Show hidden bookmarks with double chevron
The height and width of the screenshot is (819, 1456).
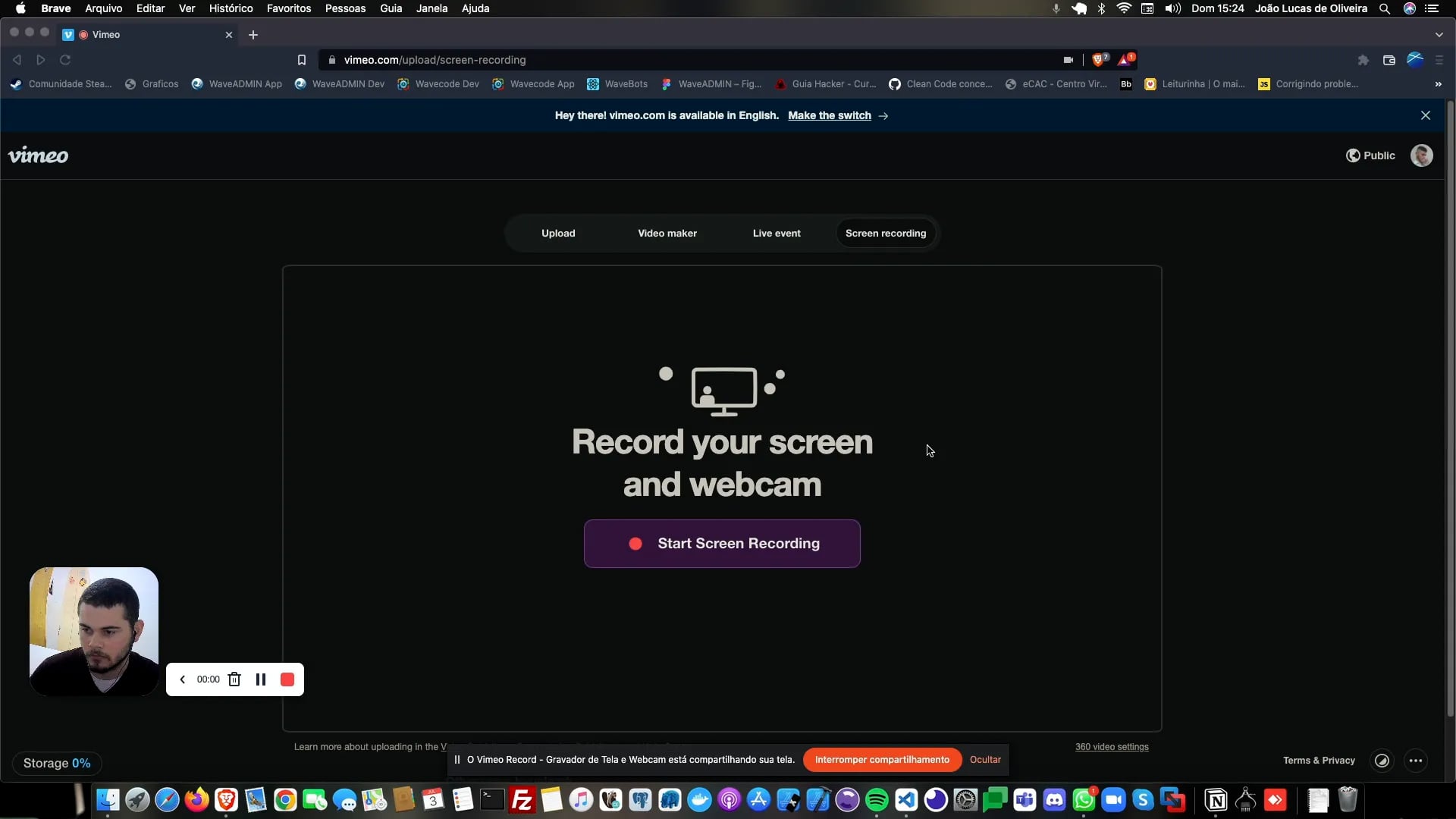[x=1439, y=84]
